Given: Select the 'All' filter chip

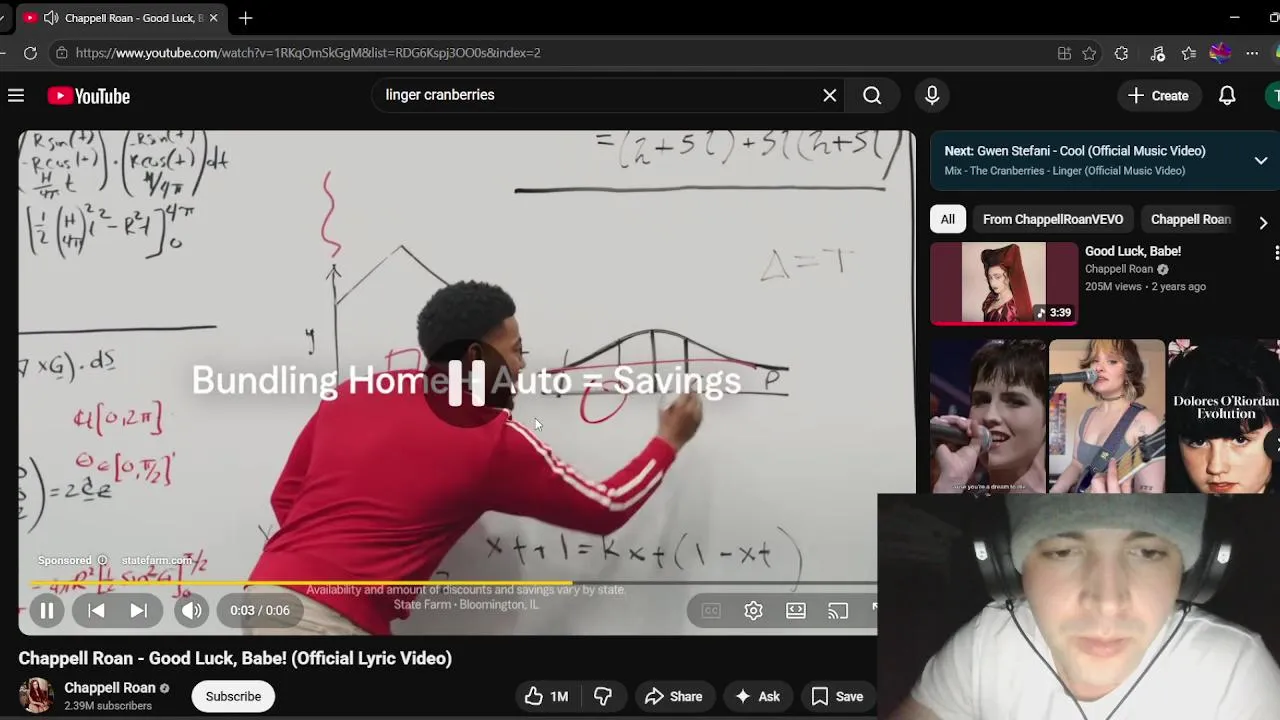Looking at the screenshot, I should click(x=948, y=219).
